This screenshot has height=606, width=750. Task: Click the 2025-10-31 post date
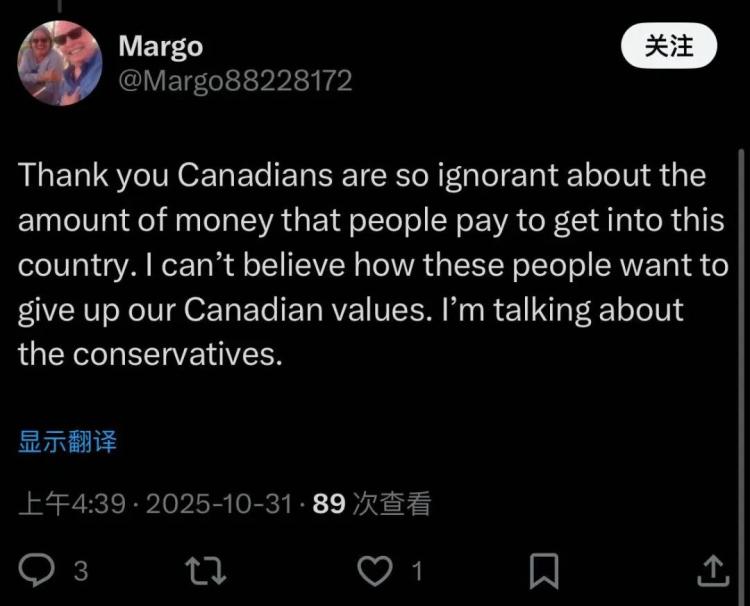220,505
